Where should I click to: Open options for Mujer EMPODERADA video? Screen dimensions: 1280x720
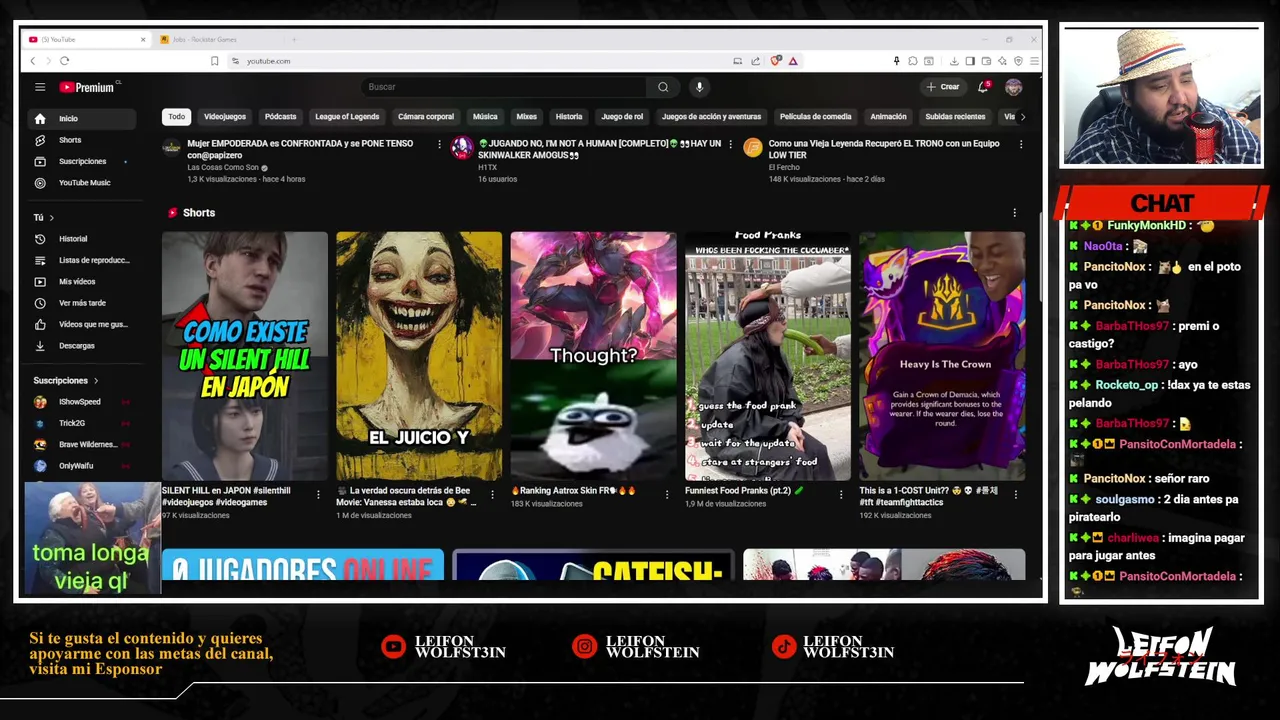[x=439, y=145]
